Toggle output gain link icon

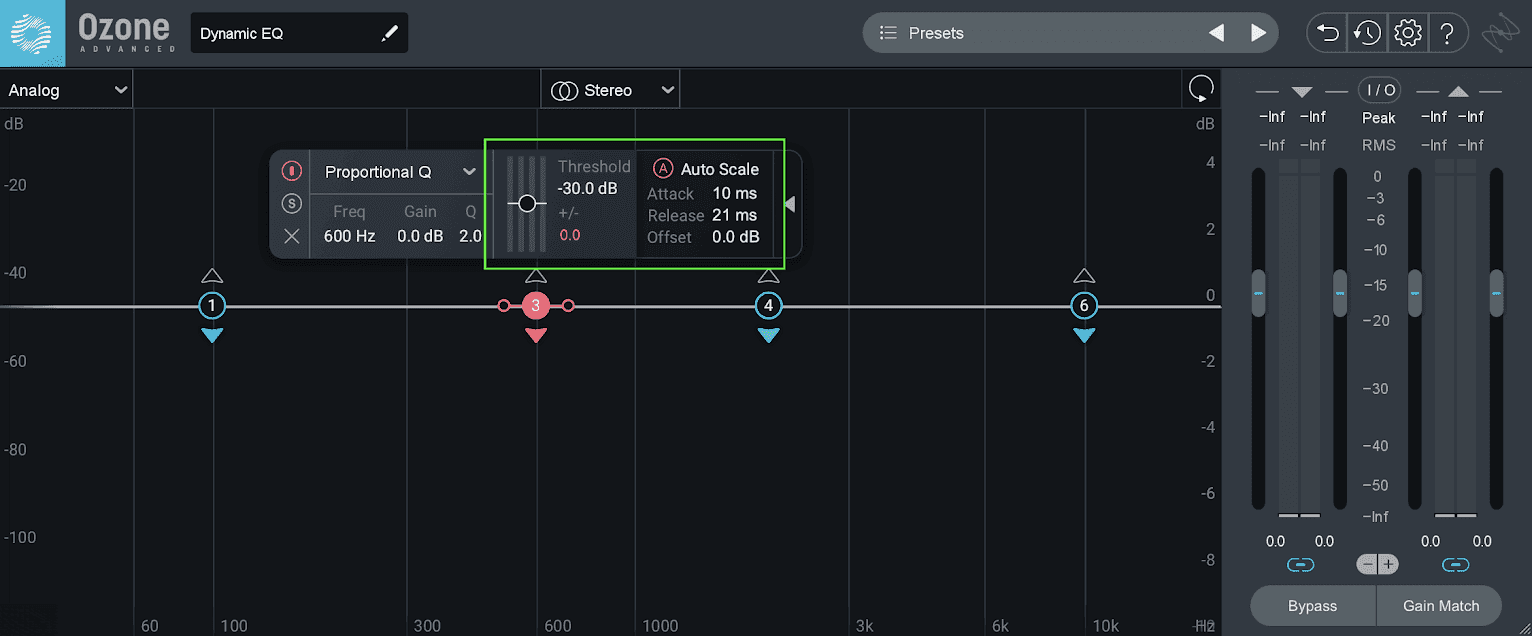1456,565
